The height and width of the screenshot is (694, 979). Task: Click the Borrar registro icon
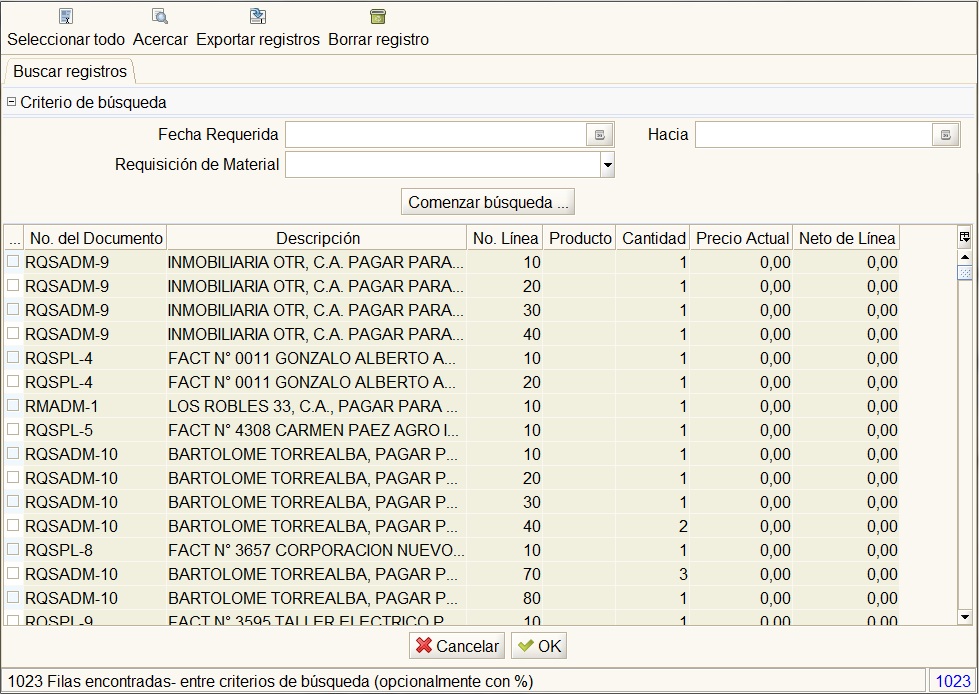point(378,16)
